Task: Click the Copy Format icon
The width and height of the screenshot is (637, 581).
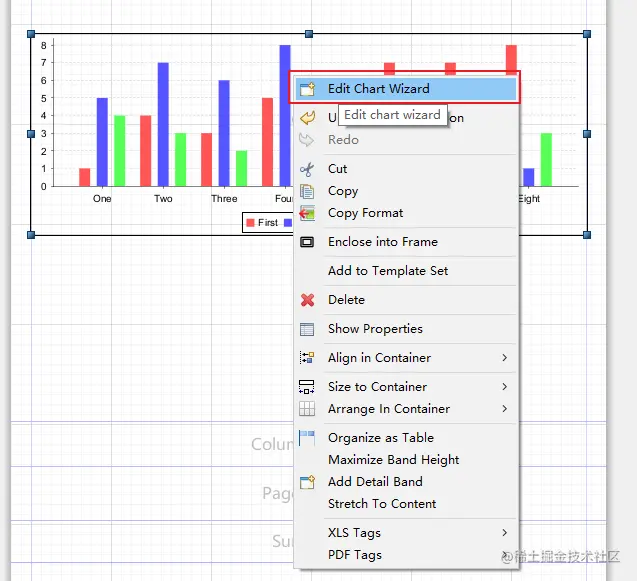Action: click(x=307, y=213)
